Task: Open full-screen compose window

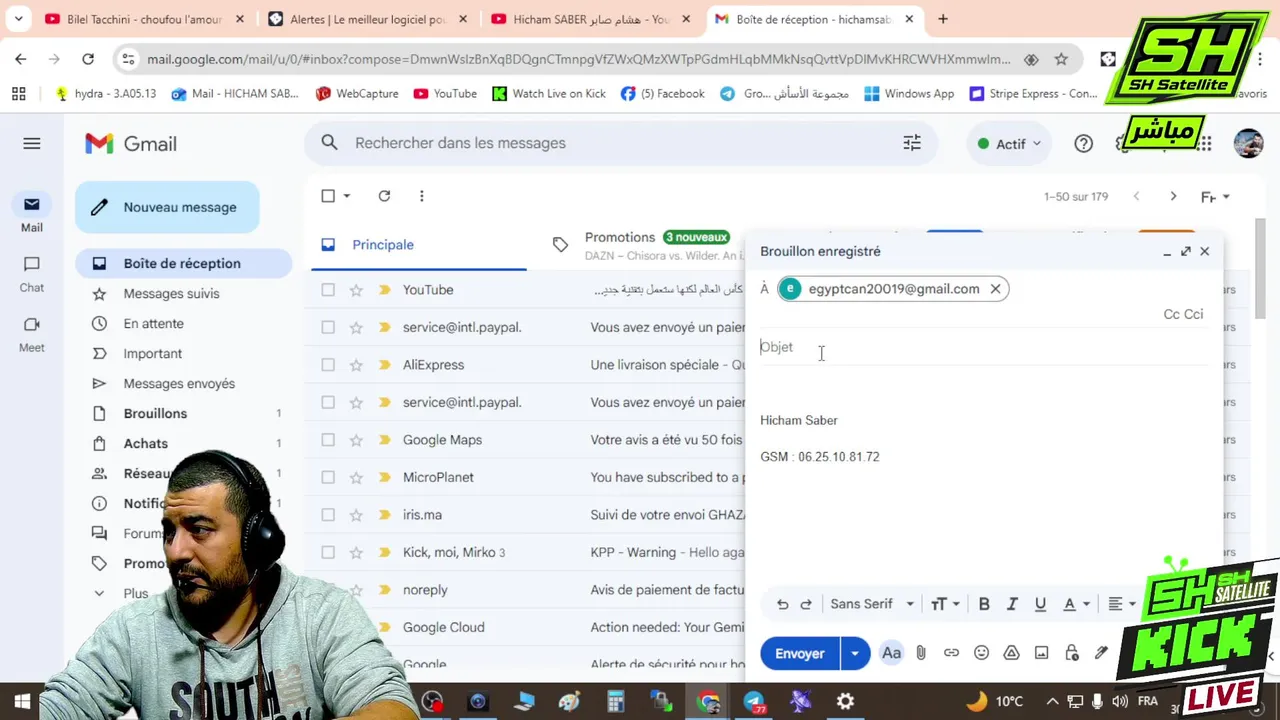Action: click(1186, 251)
